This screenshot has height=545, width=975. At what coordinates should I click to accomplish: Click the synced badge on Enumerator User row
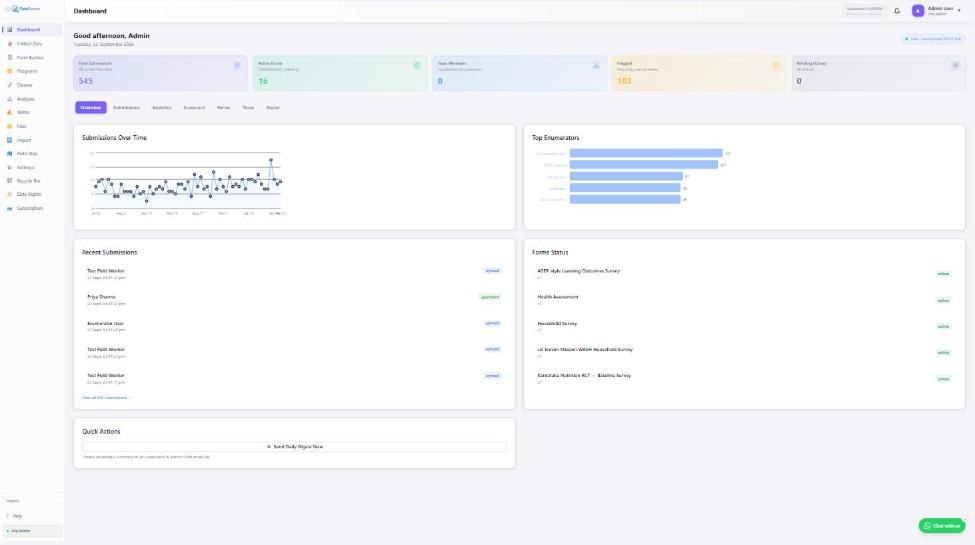click(492, 324)
